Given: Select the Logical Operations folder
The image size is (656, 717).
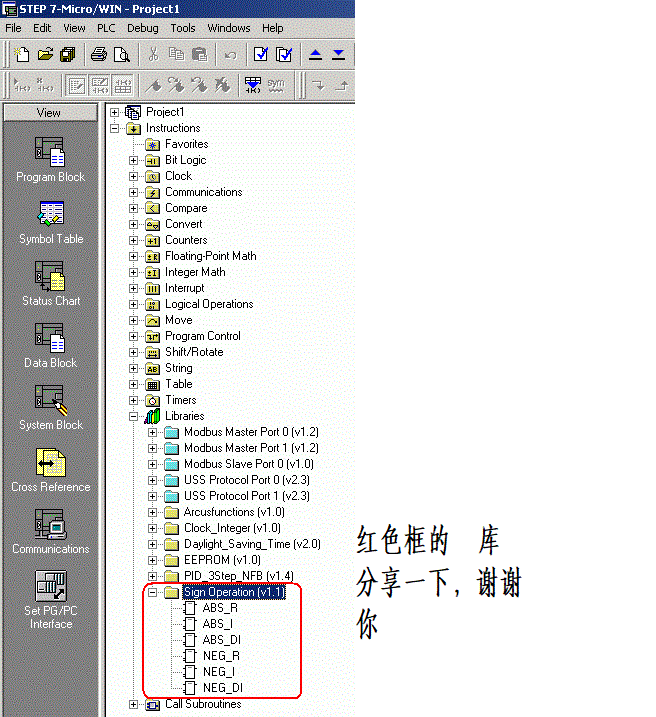Looking at the screenshot, I should (209, 305).
